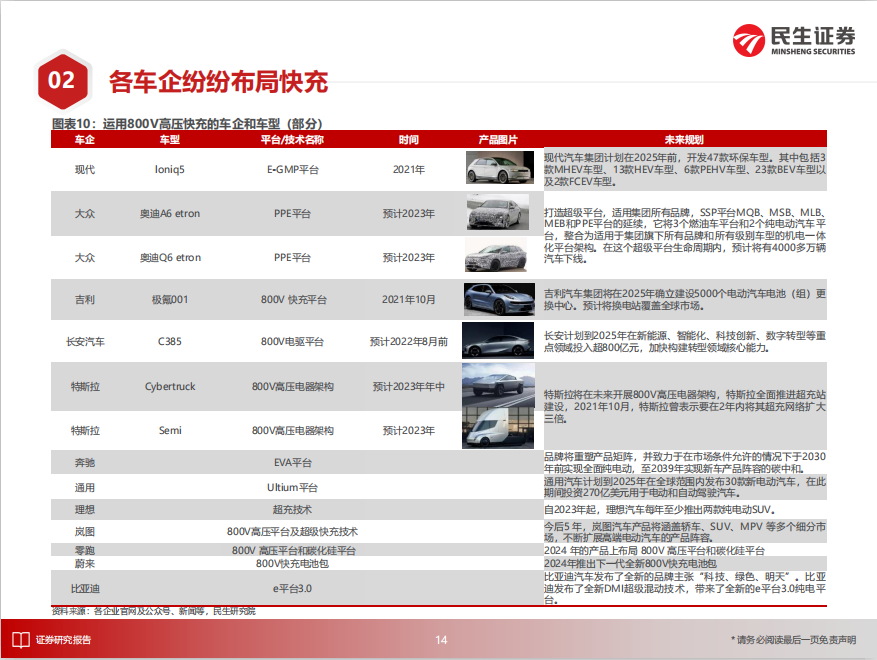This screenshot has width=877, height=660.
Task: Open the 奥迪Q6 etron car image
Action: (x=496, y=255)
